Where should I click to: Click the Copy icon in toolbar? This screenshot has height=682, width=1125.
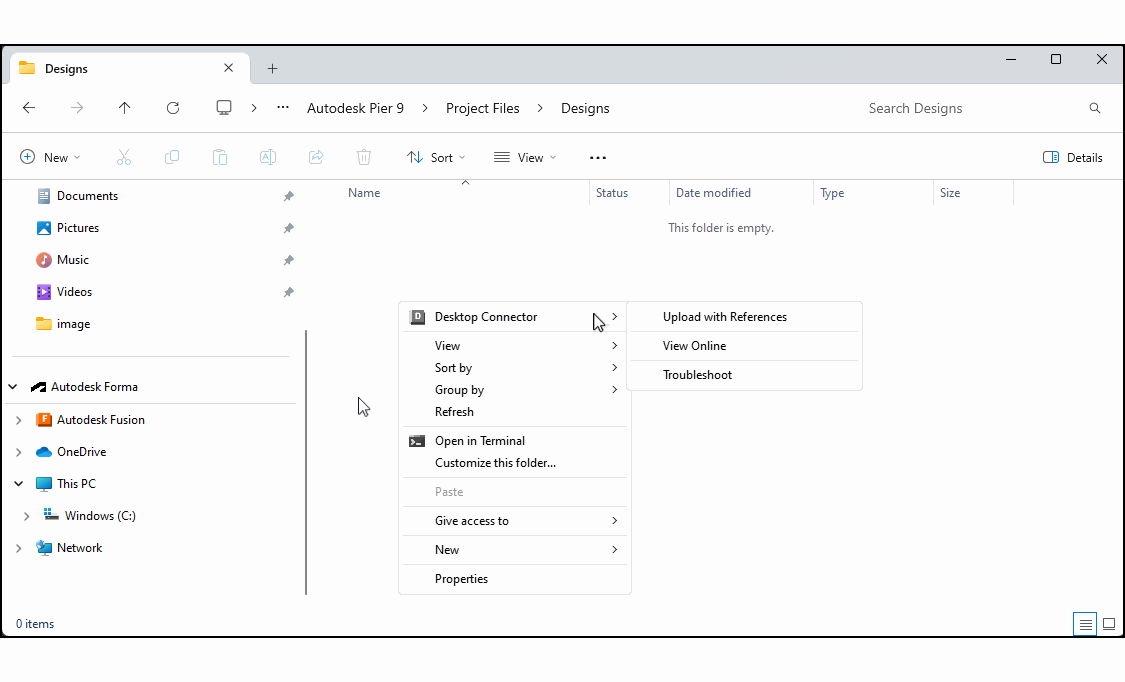172,158
